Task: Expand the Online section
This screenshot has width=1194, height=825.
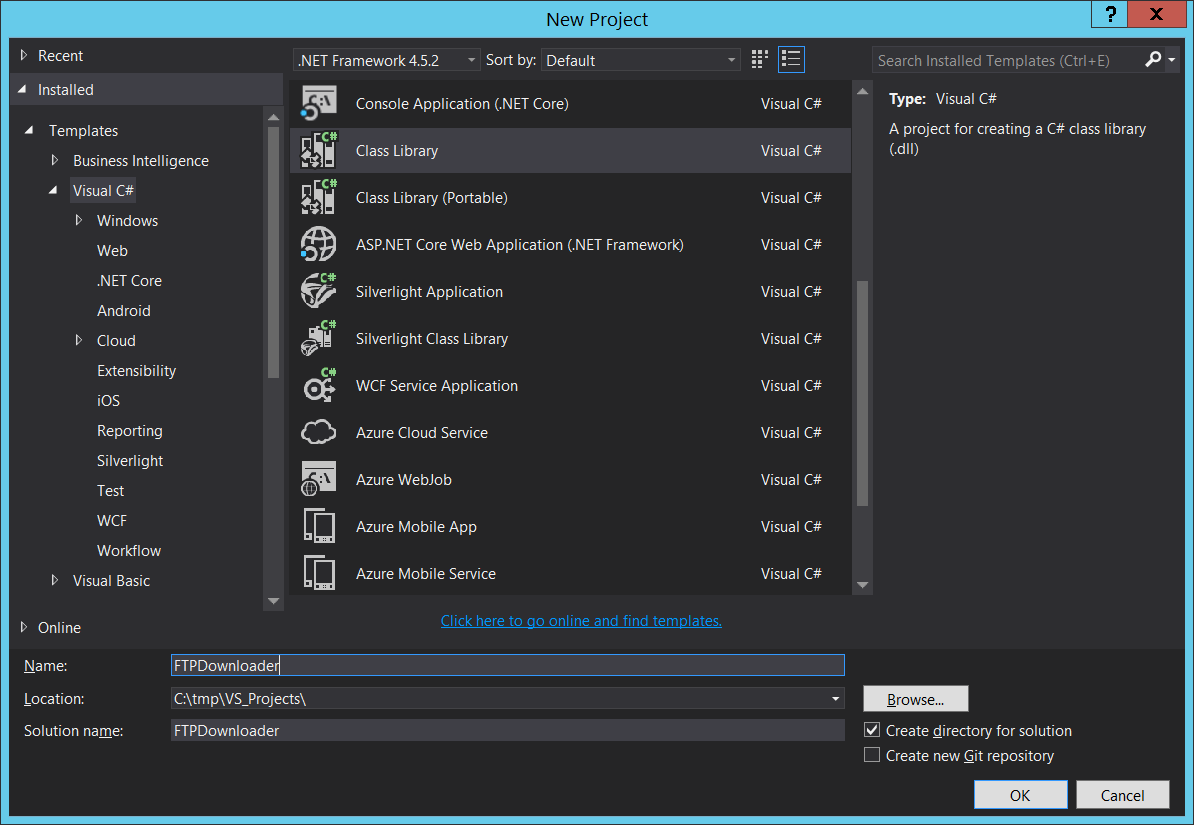Action: pos(24,627)
